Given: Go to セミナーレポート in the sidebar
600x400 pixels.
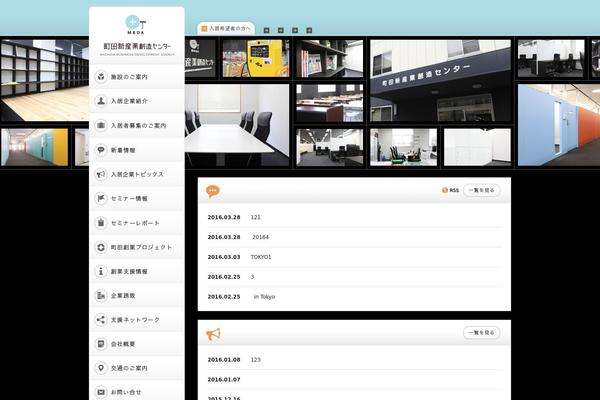Looking at the screenshot, I should click(x=137, y=222).
